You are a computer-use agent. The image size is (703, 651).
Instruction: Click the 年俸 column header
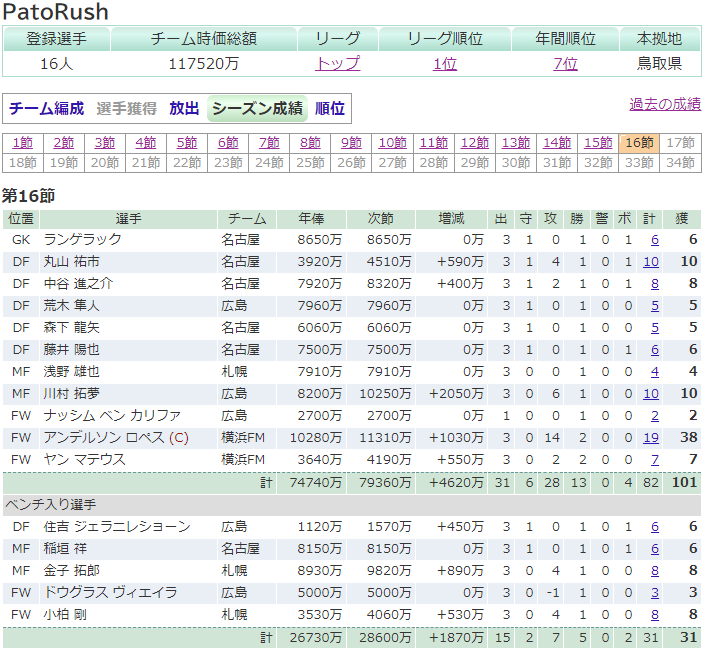point(312,219)
